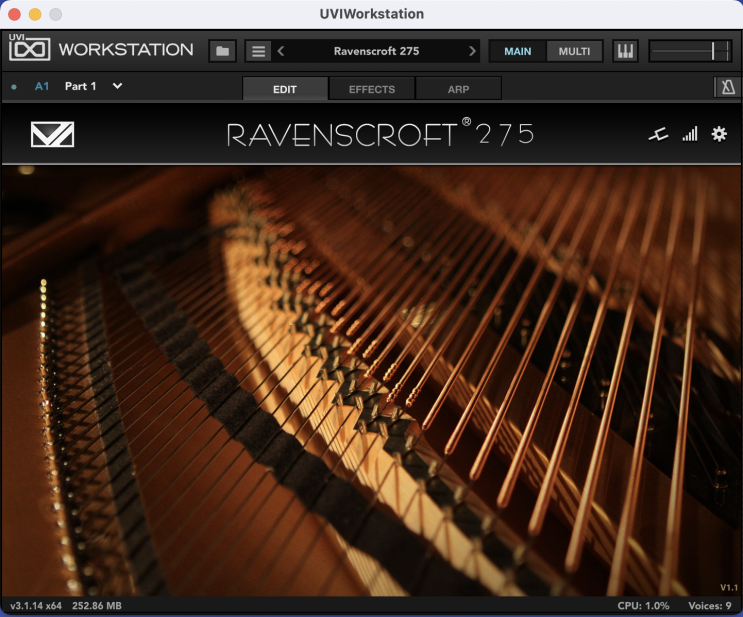Show the virtual keyboard with piano icon
This screenshot has height=617, width=743.
pyautogui.click(x=625, y=51)
